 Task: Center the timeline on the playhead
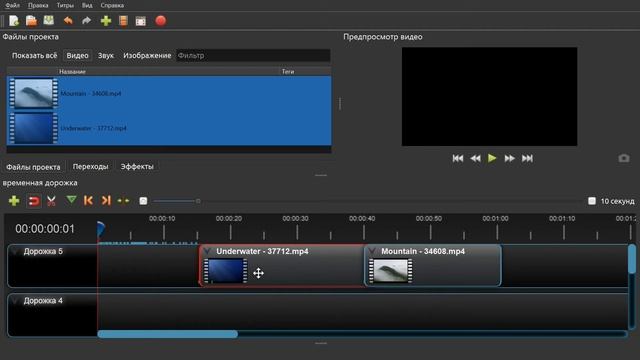tap(123, 201)
